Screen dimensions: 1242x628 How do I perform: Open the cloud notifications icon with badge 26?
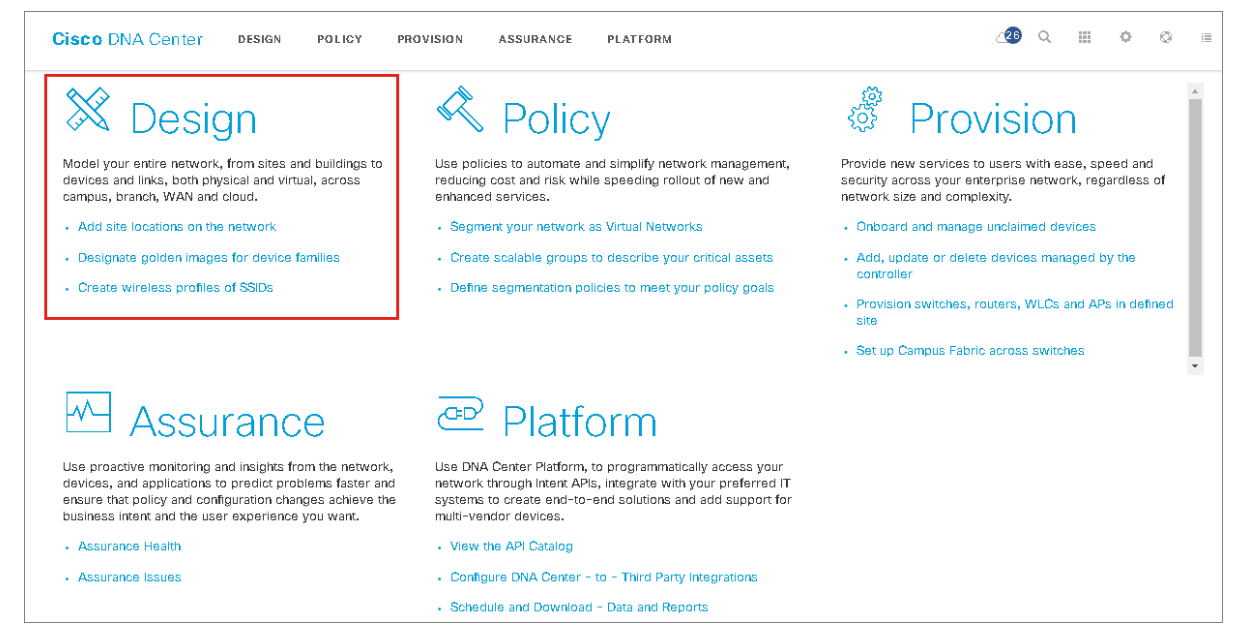click(1008, 37)
